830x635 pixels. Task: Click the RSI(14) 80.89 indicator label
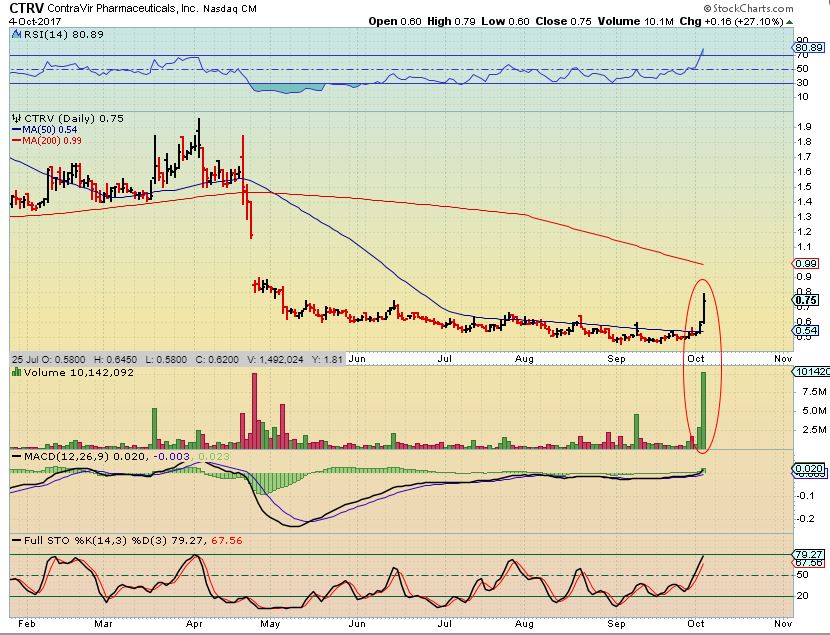tap(62, 34)
